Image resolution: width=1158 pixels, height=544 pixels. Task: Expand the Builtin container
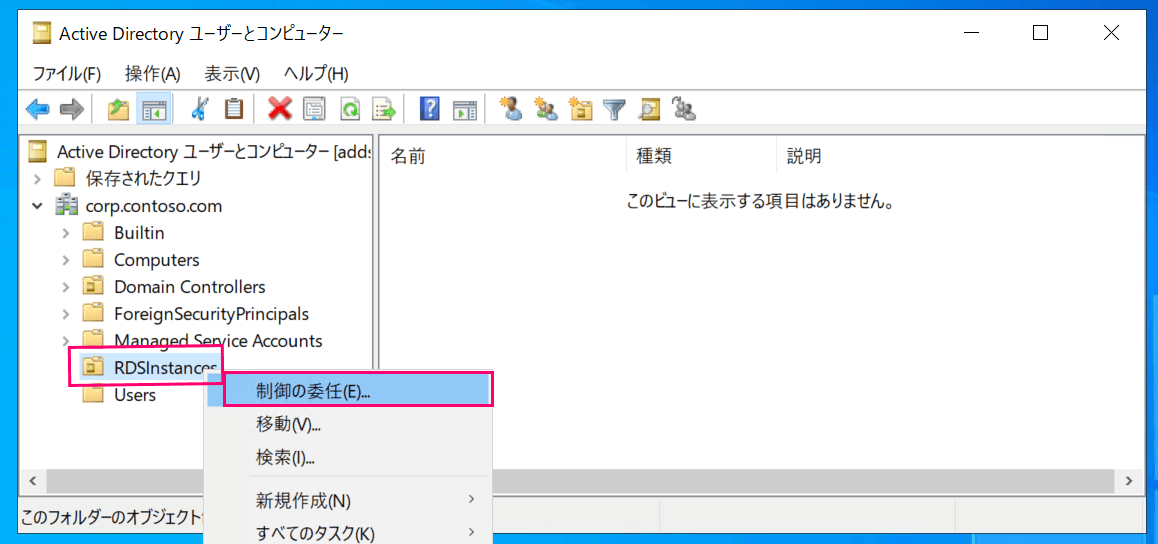tap(66, 233)
